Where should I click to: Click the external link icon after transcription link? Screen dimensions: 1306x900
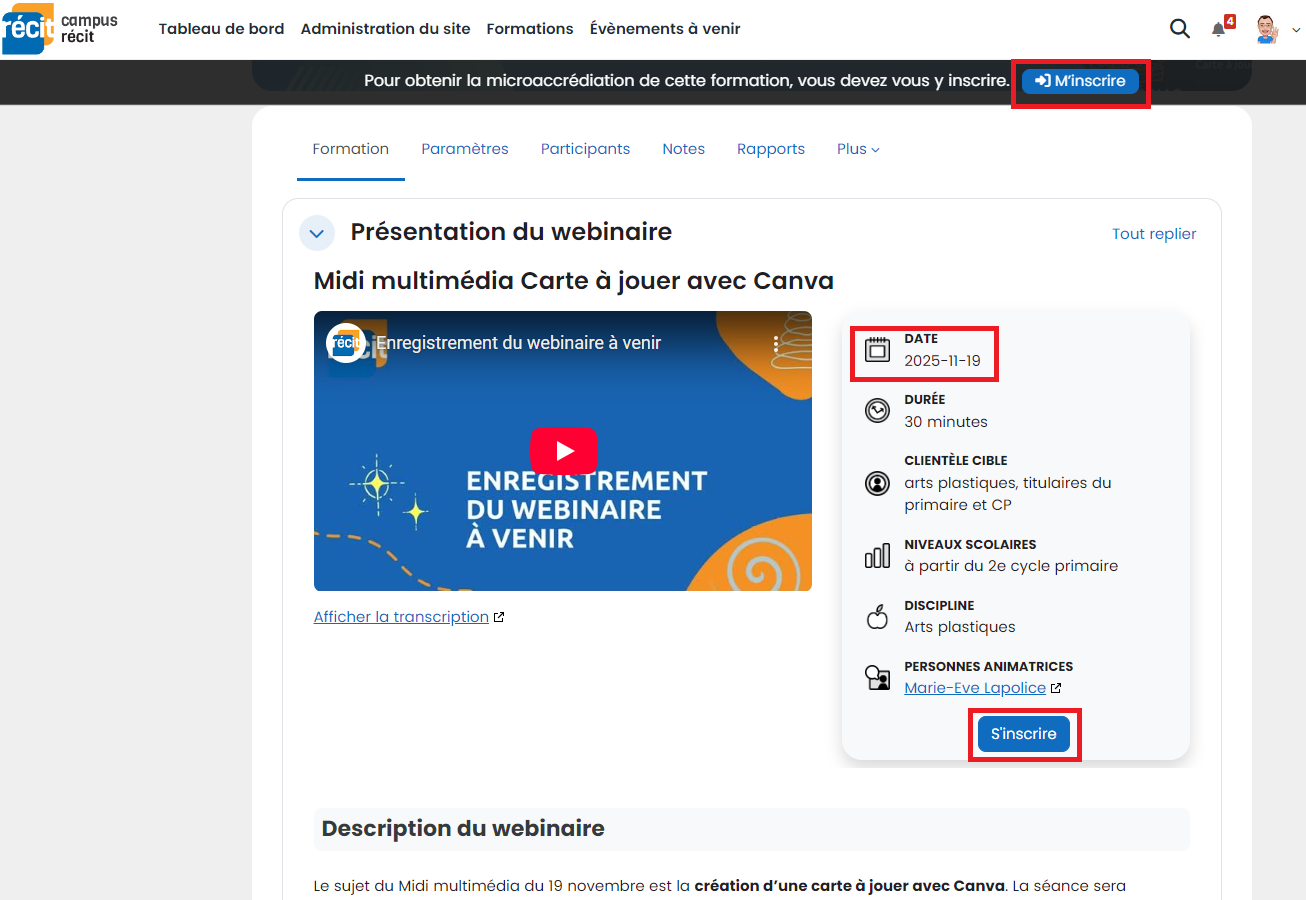click(499, 616)
